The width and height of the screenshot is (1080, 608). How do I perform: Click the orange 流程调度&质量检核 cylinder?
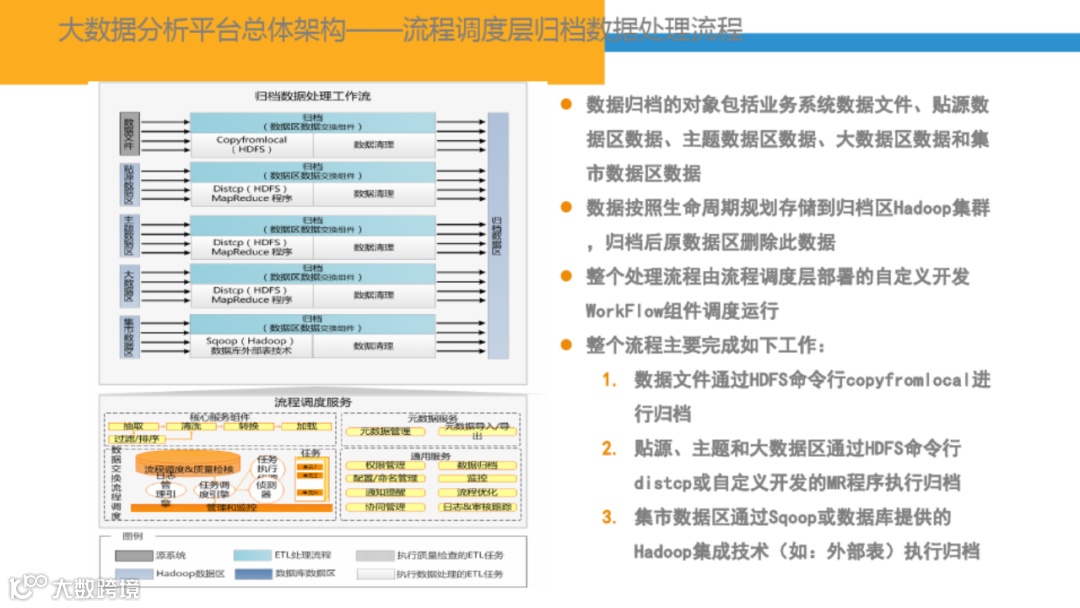[x=188, y=465]
